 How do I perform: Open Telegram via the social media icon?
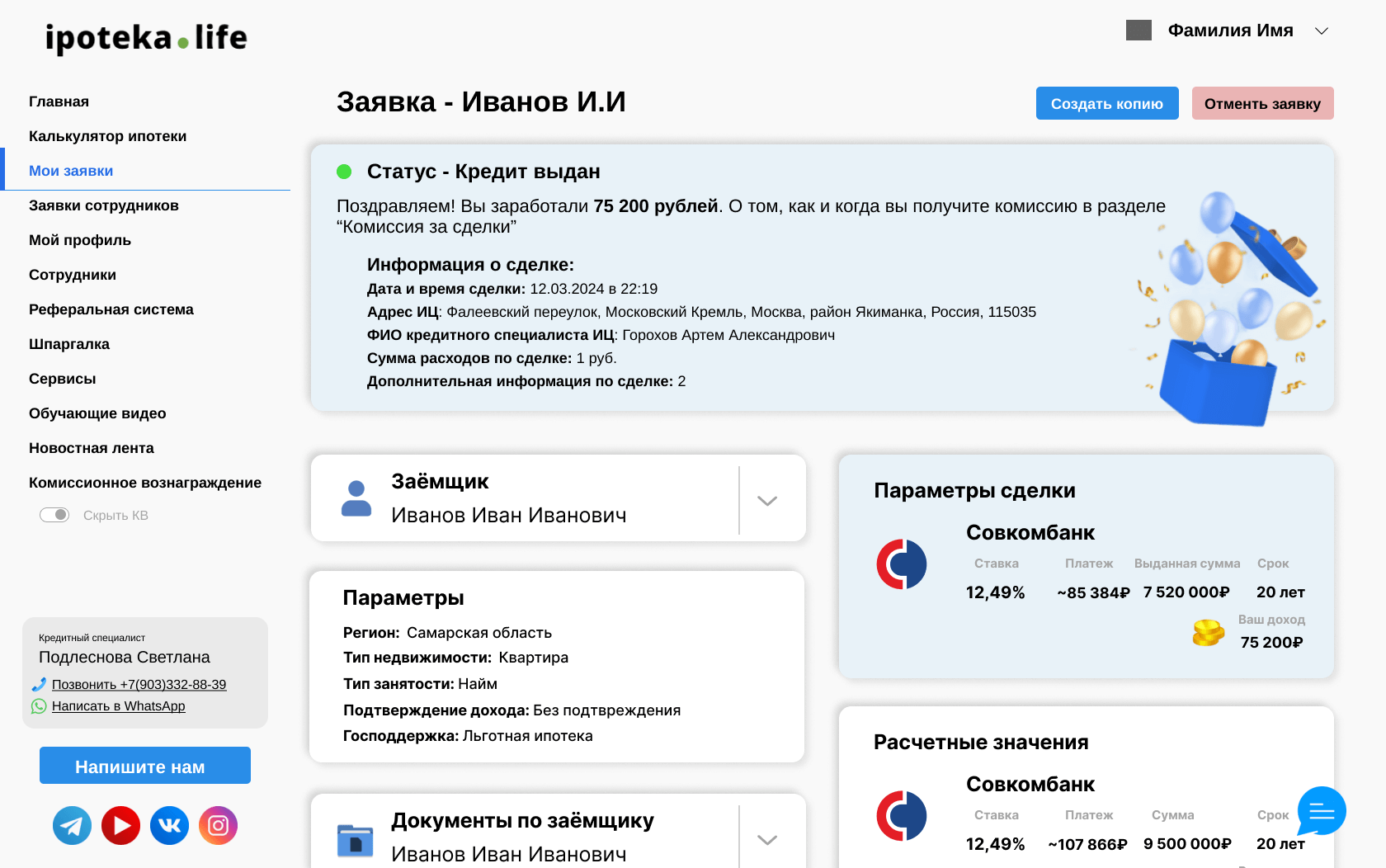(73, 825)
